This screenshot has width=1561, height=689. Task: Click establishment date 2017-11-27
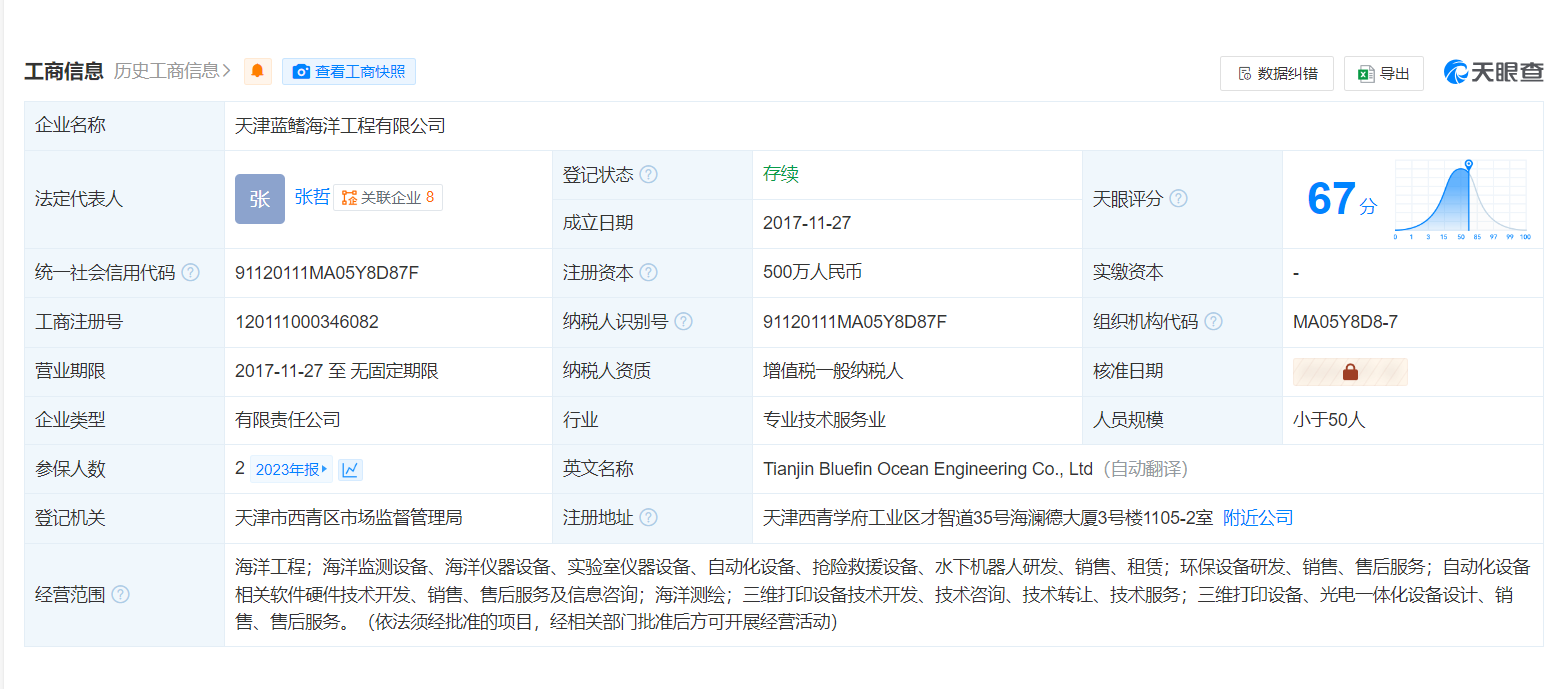point(807,223)
